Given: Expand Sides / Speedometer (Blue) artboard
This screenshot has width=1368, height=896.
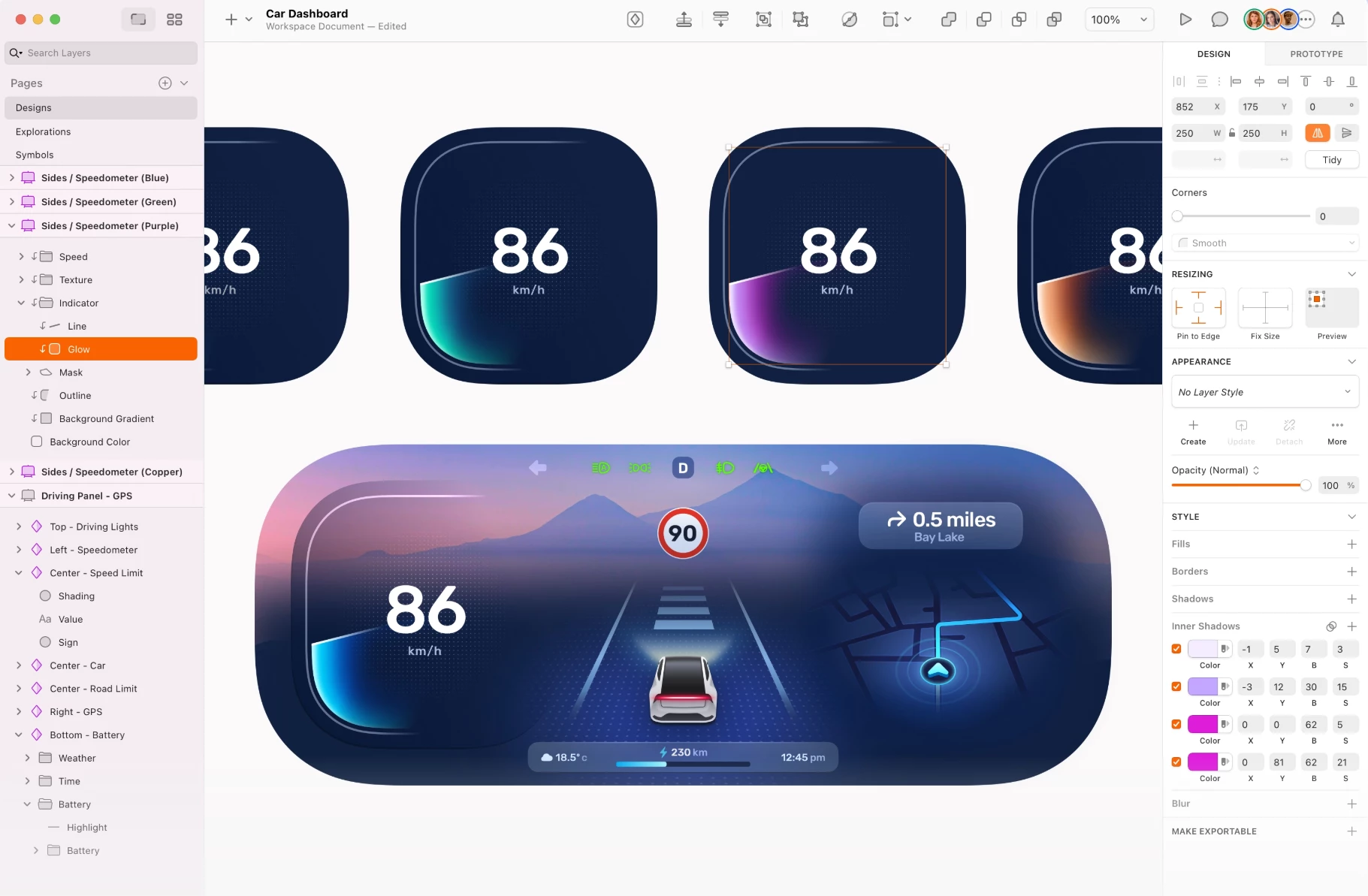Looking at the screenshot, I should click(x=11, y=178).
